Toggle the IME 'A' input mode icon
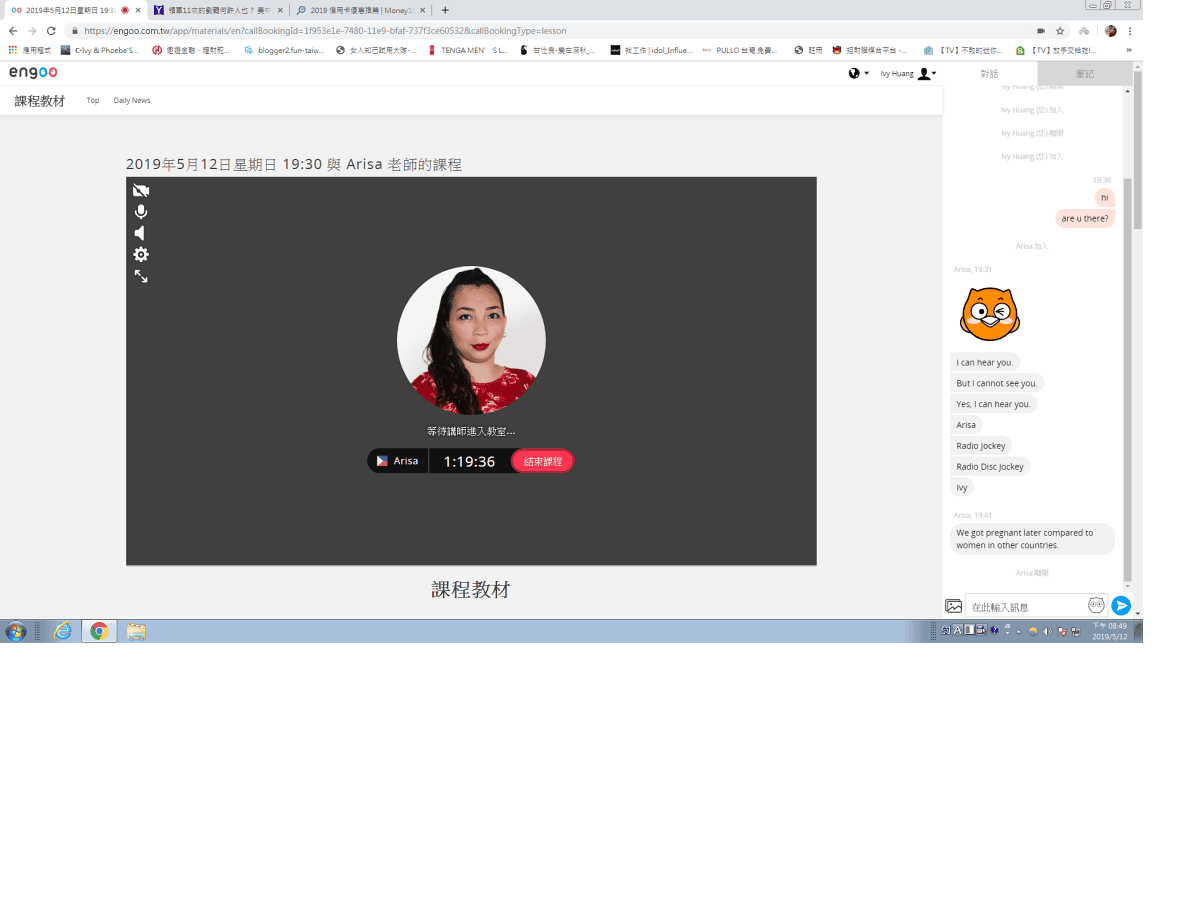 click(x=957, y=630)
